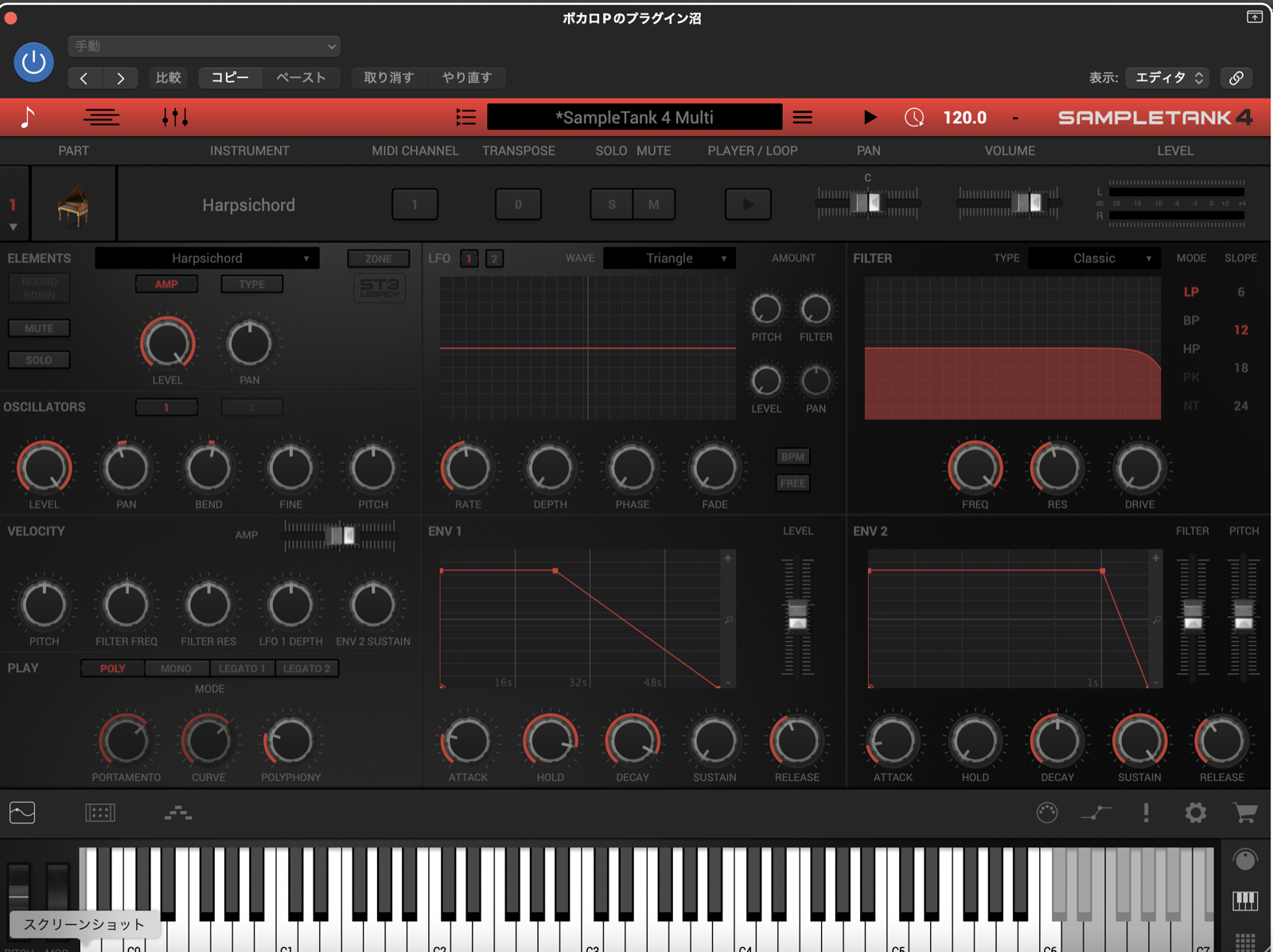The image size is (1273, 952).
Task: Click the Paste (ペースト) button
Action: point(301,78)
